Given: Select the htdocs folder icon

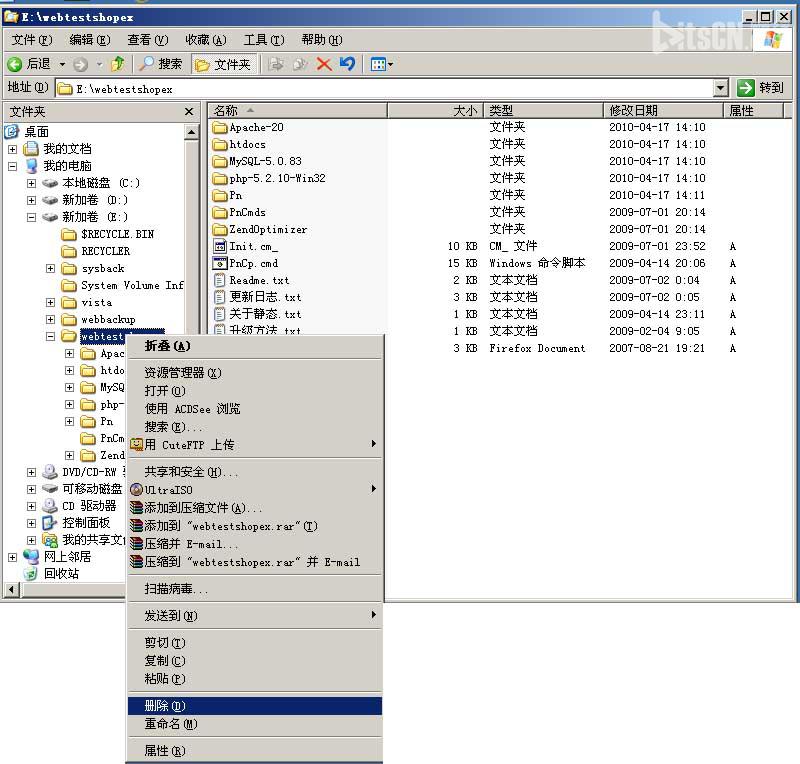Looking at the screenshot, I should (219, 144).
